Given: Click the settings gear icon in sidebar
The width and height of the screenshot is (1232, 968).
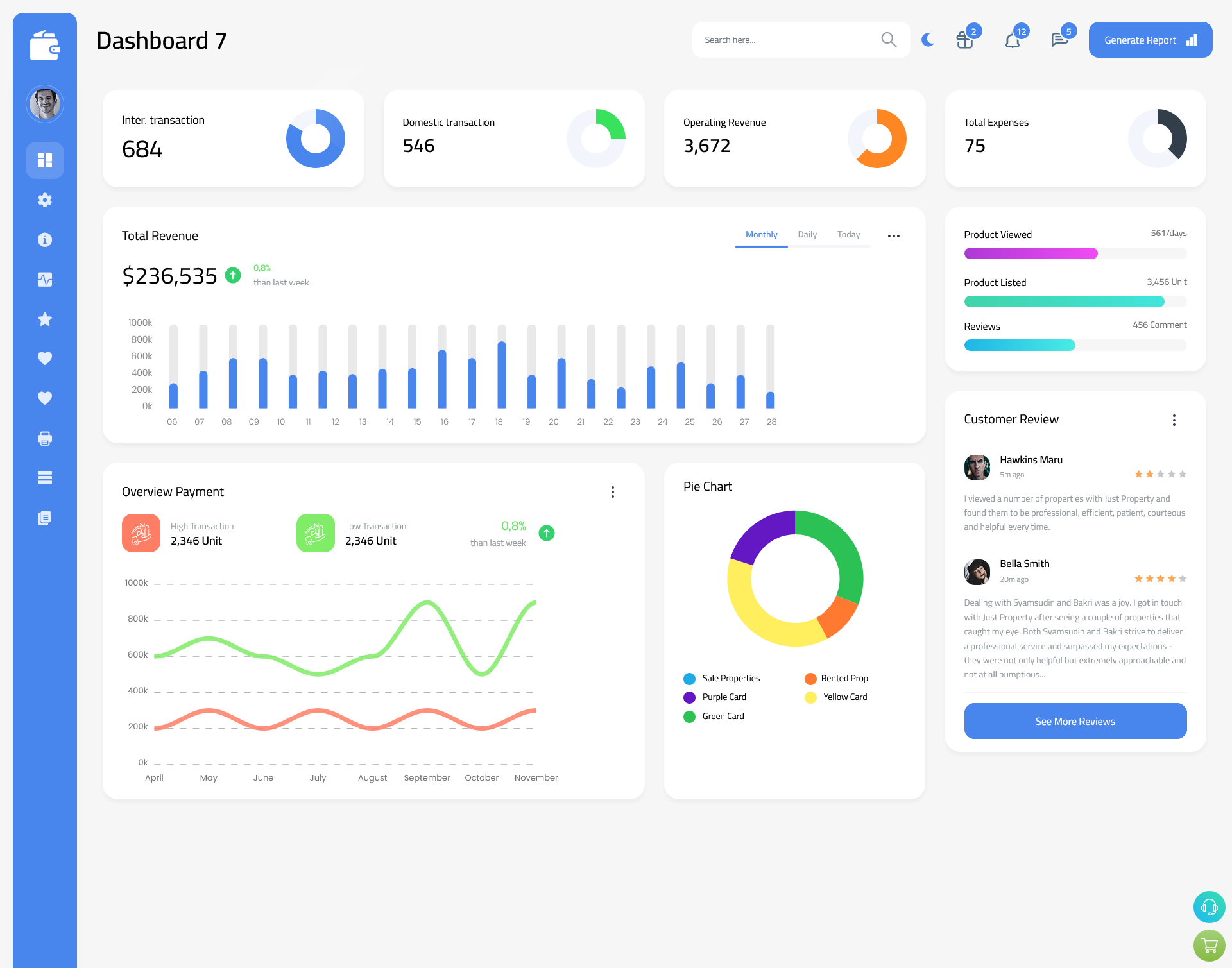Looking at the screenshot, I should (x=44, y=199).
